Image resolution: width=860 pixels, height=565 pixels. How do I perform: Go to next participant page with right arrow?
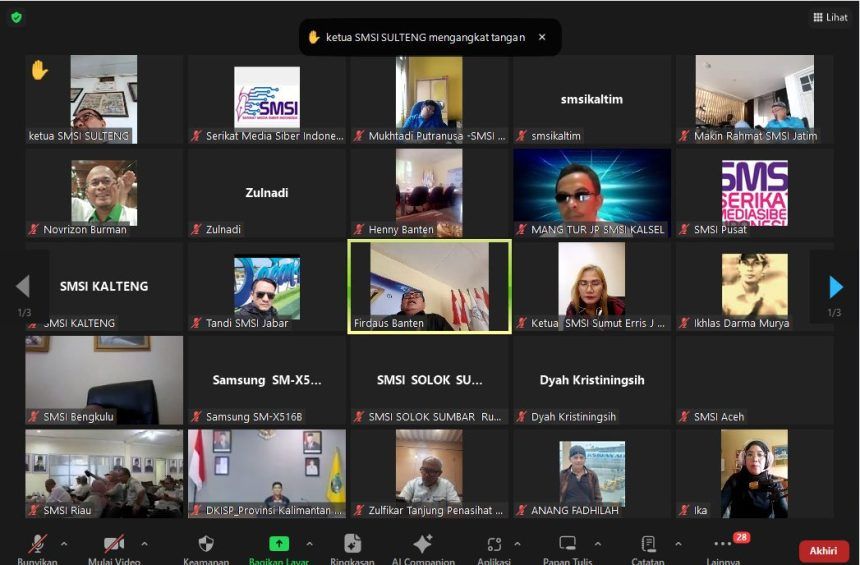836,288
